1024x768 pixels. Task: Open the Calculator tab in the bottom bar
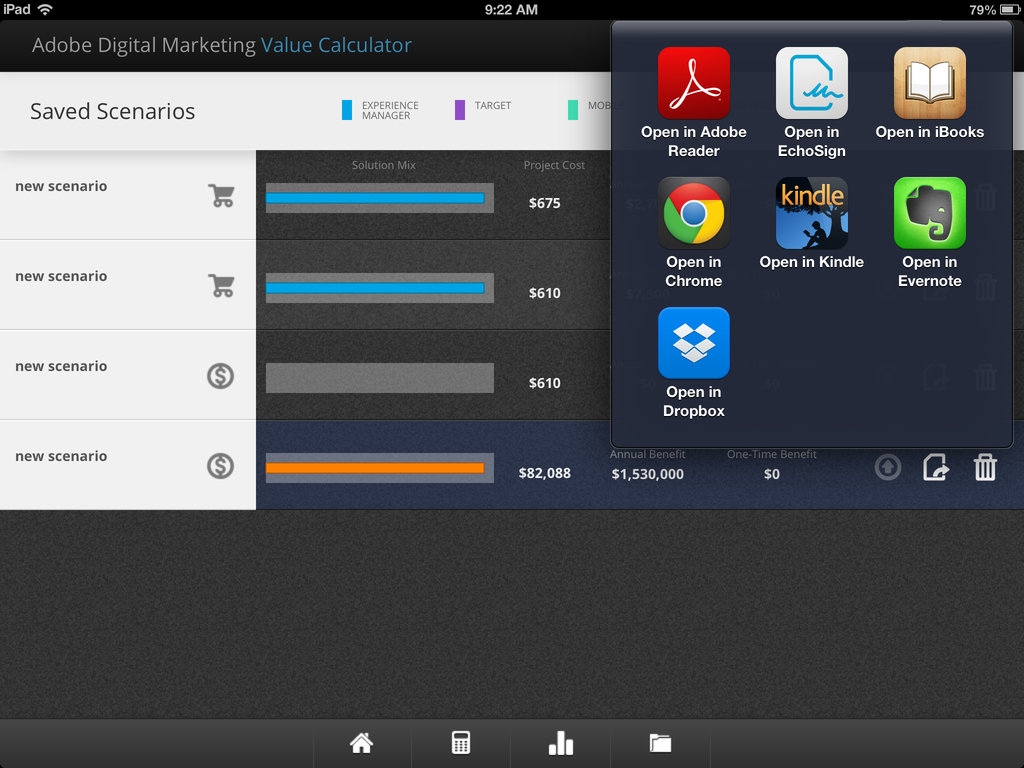(461, 743)
